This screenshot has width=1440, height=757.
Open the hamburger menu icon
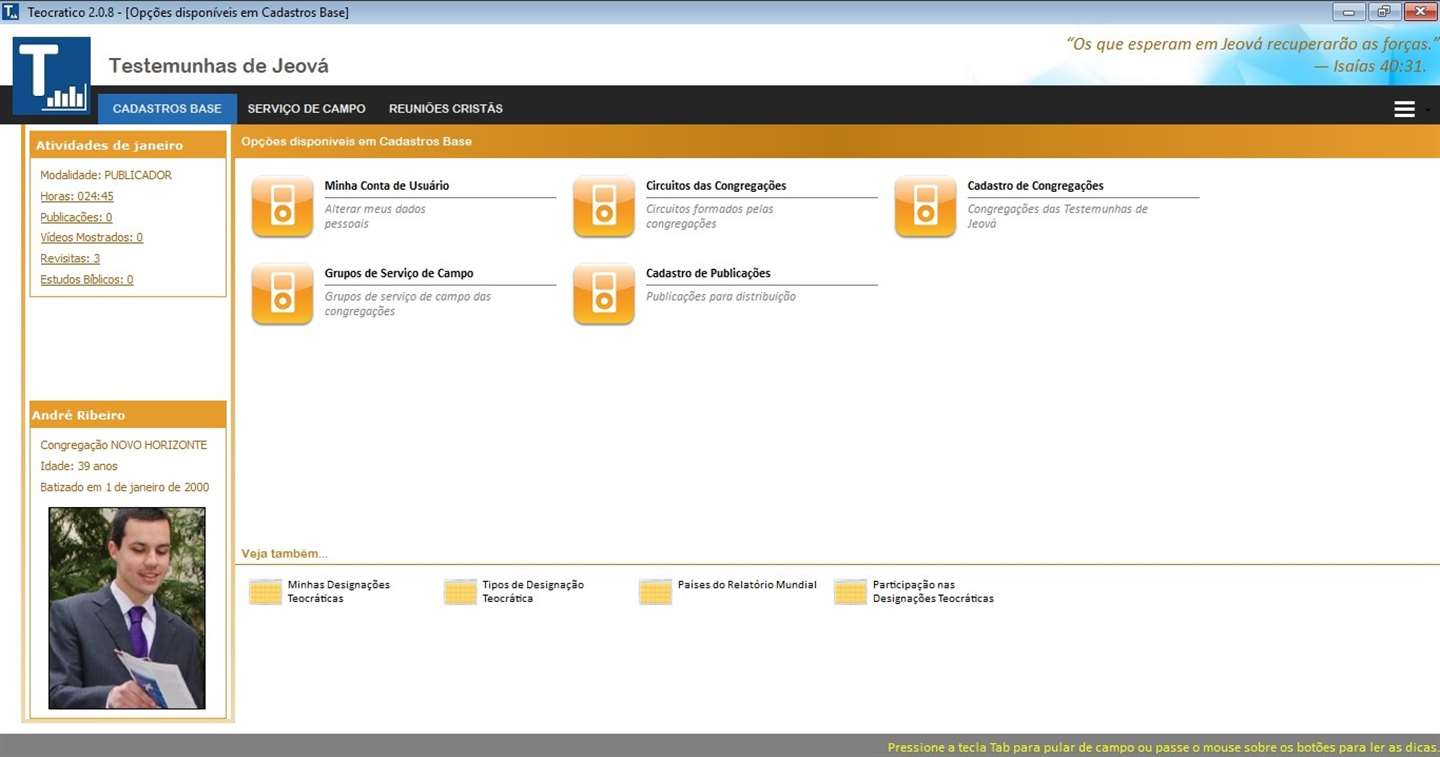[1404, 109]
